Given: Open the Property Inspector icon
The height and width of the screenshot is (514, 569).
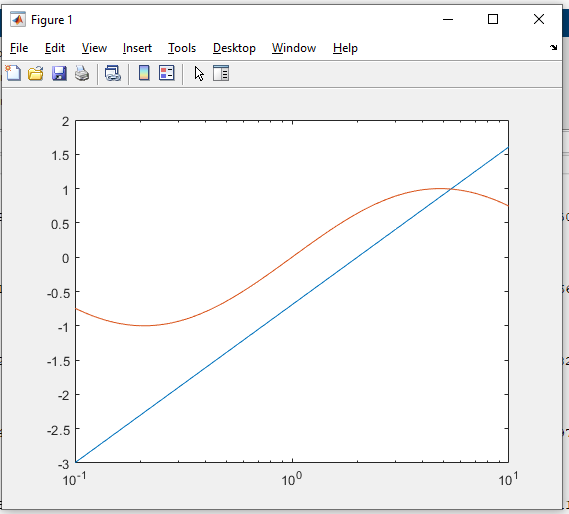Looking at the screenshot, I should pos(221,73).
